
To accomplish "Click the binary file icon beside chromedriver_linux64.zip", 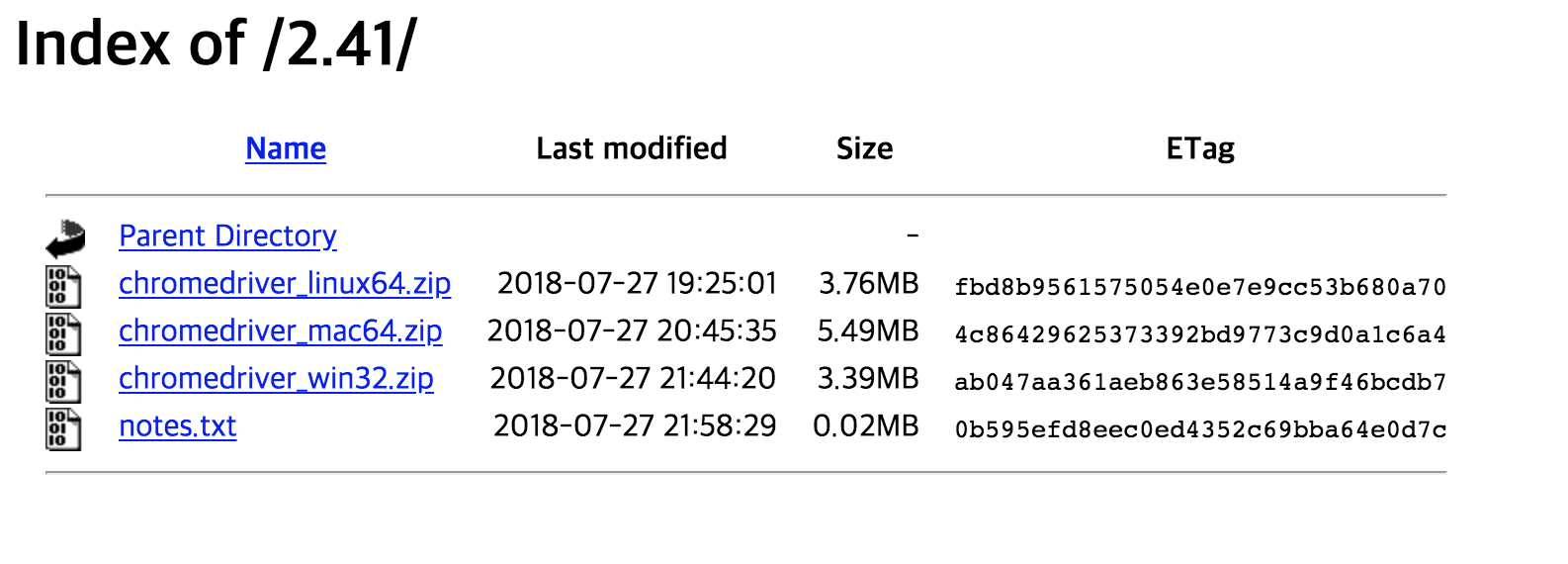I will point(63,287).
